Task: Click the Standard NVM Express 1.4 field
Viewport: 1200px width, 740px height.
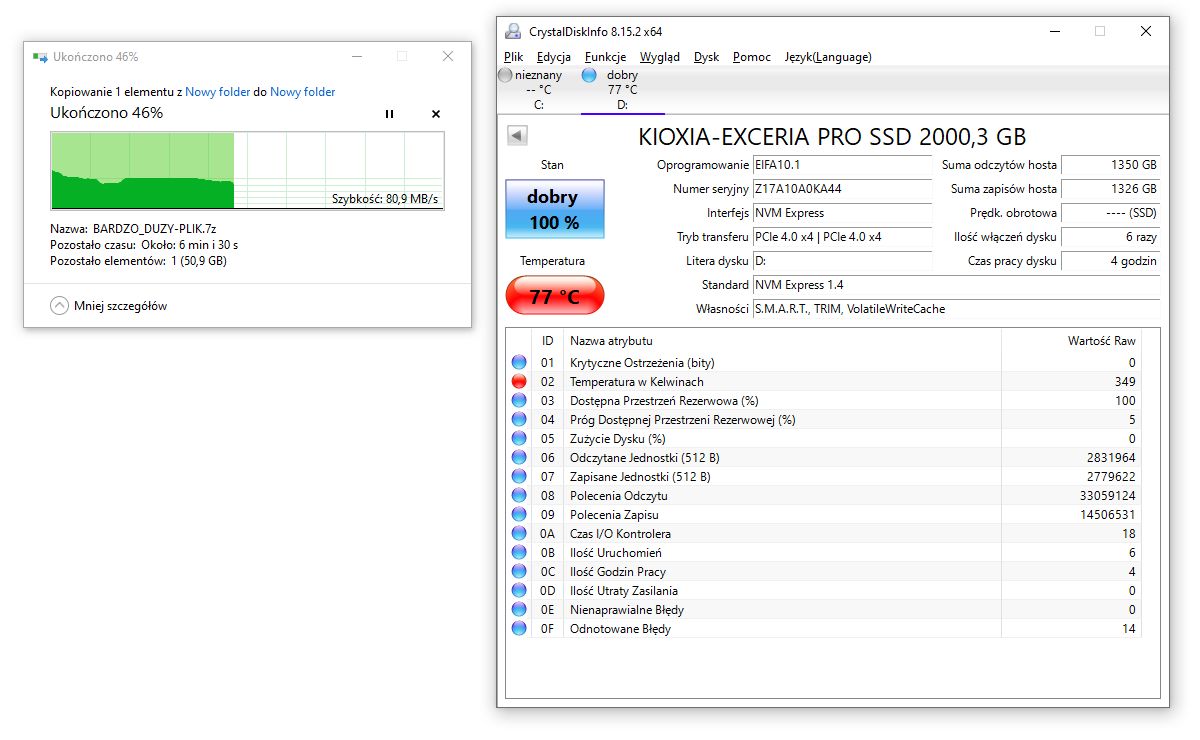Action: click(956, 285)
